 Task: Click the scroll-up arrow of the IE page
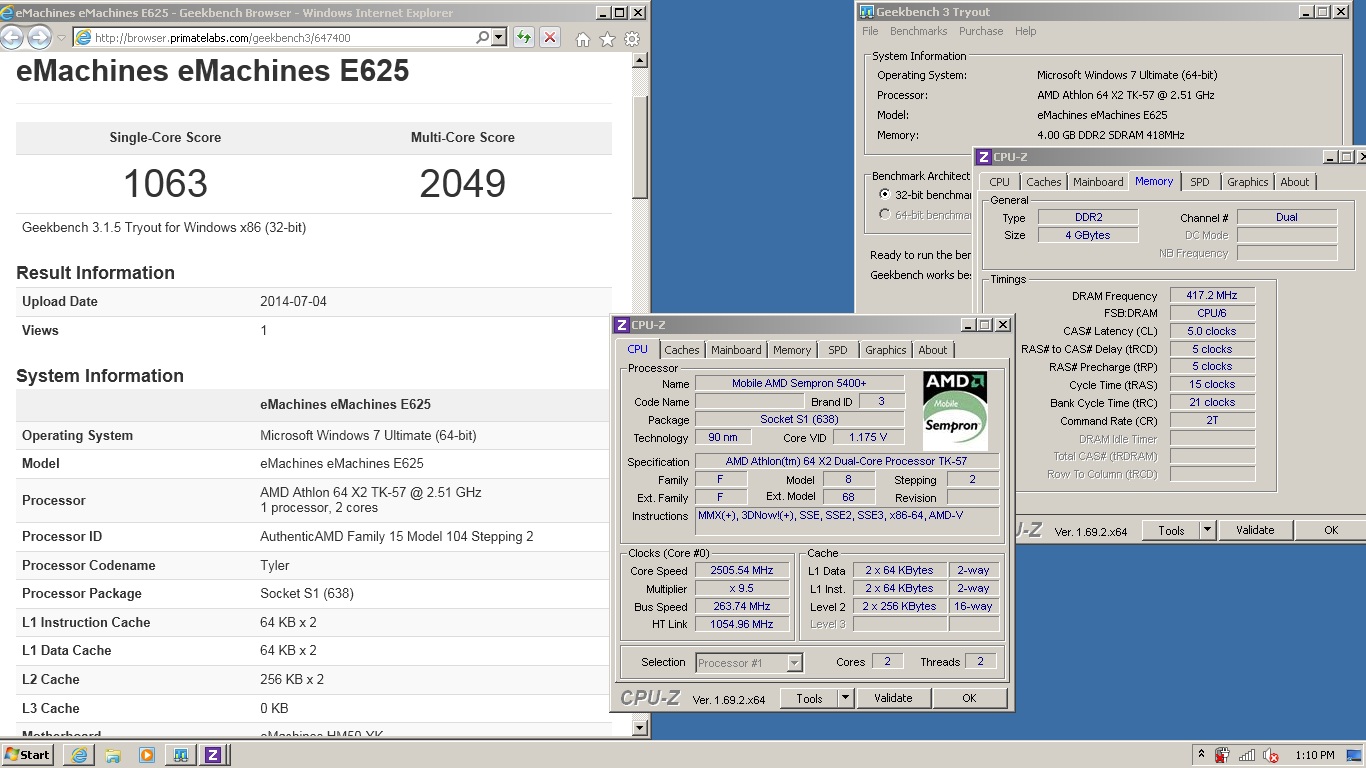pyautogui.click(x=640, y=60)
